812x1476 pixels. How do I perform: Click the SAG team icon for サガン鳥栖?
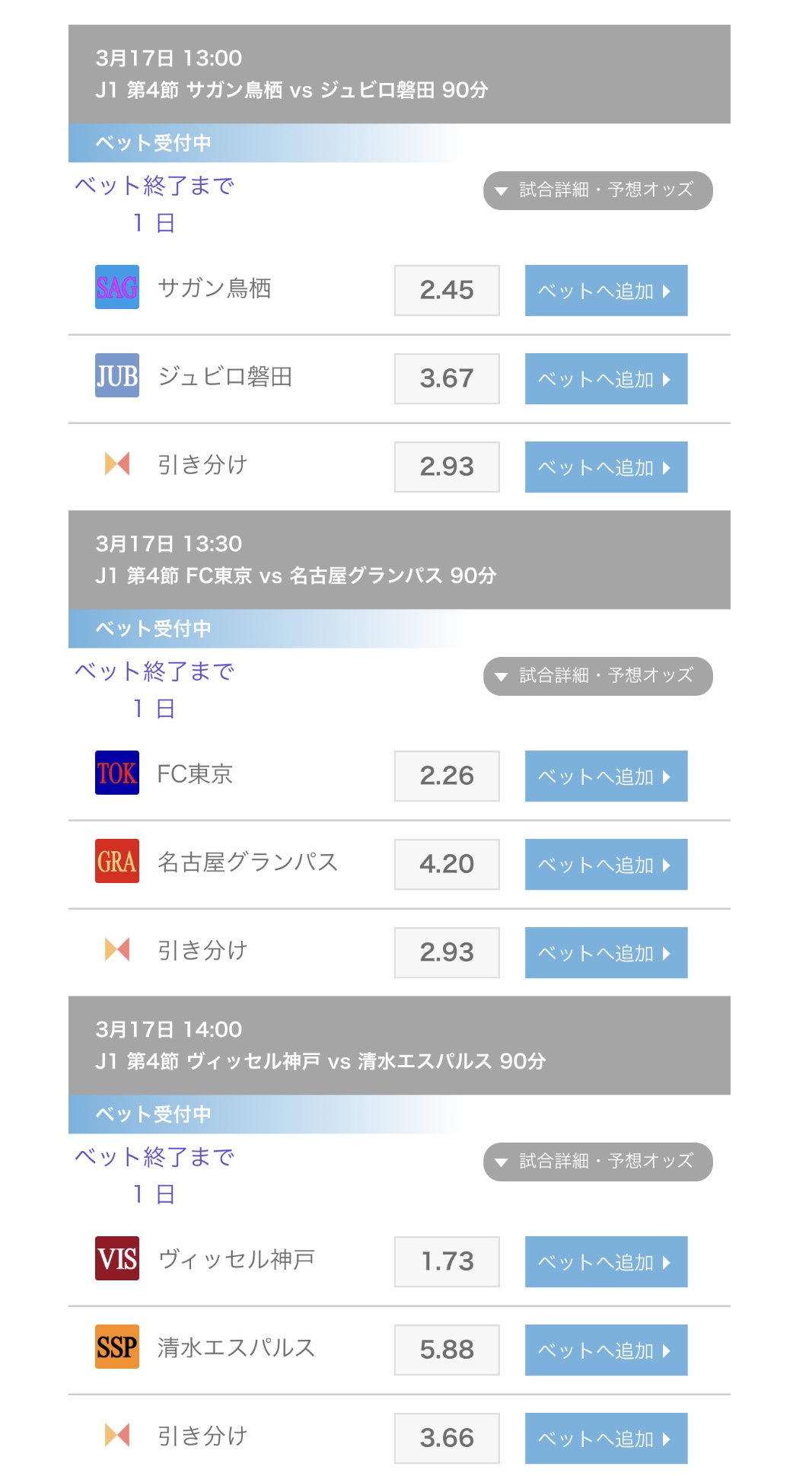tap(116, 287)
